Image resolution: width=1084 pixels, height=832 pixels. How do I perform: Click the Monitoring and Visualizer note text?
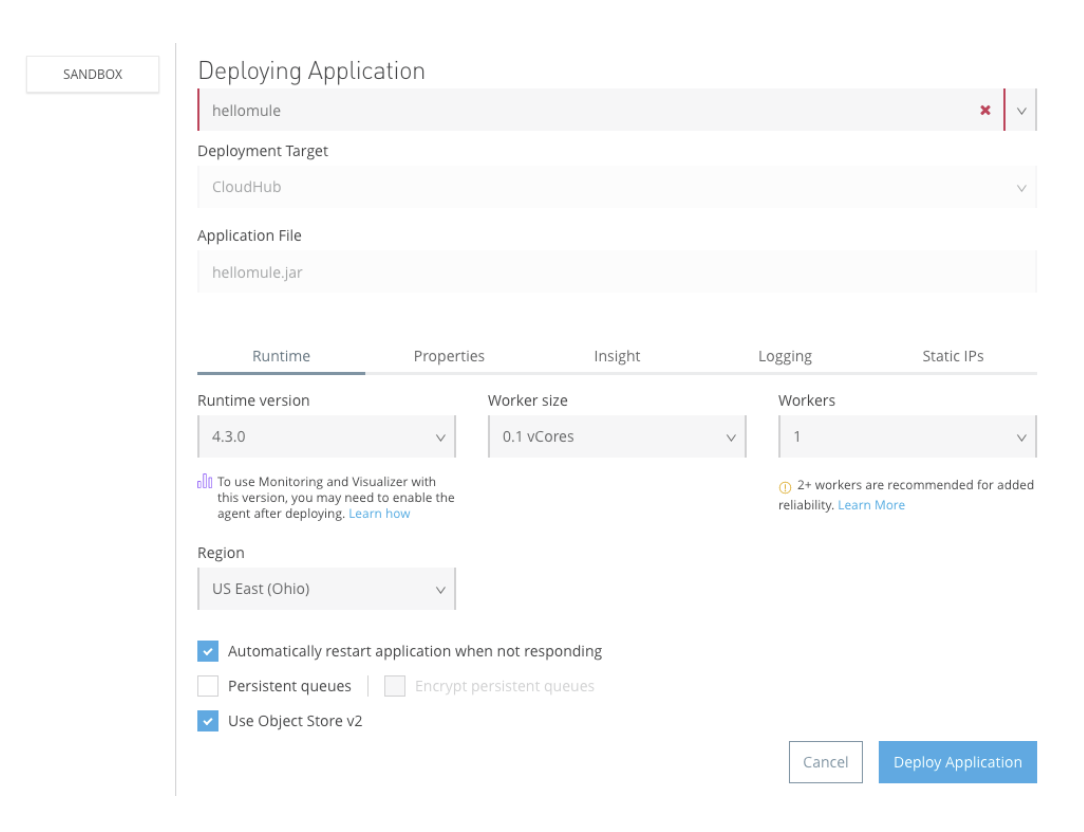pyautogui.click(x=336, y=497)
